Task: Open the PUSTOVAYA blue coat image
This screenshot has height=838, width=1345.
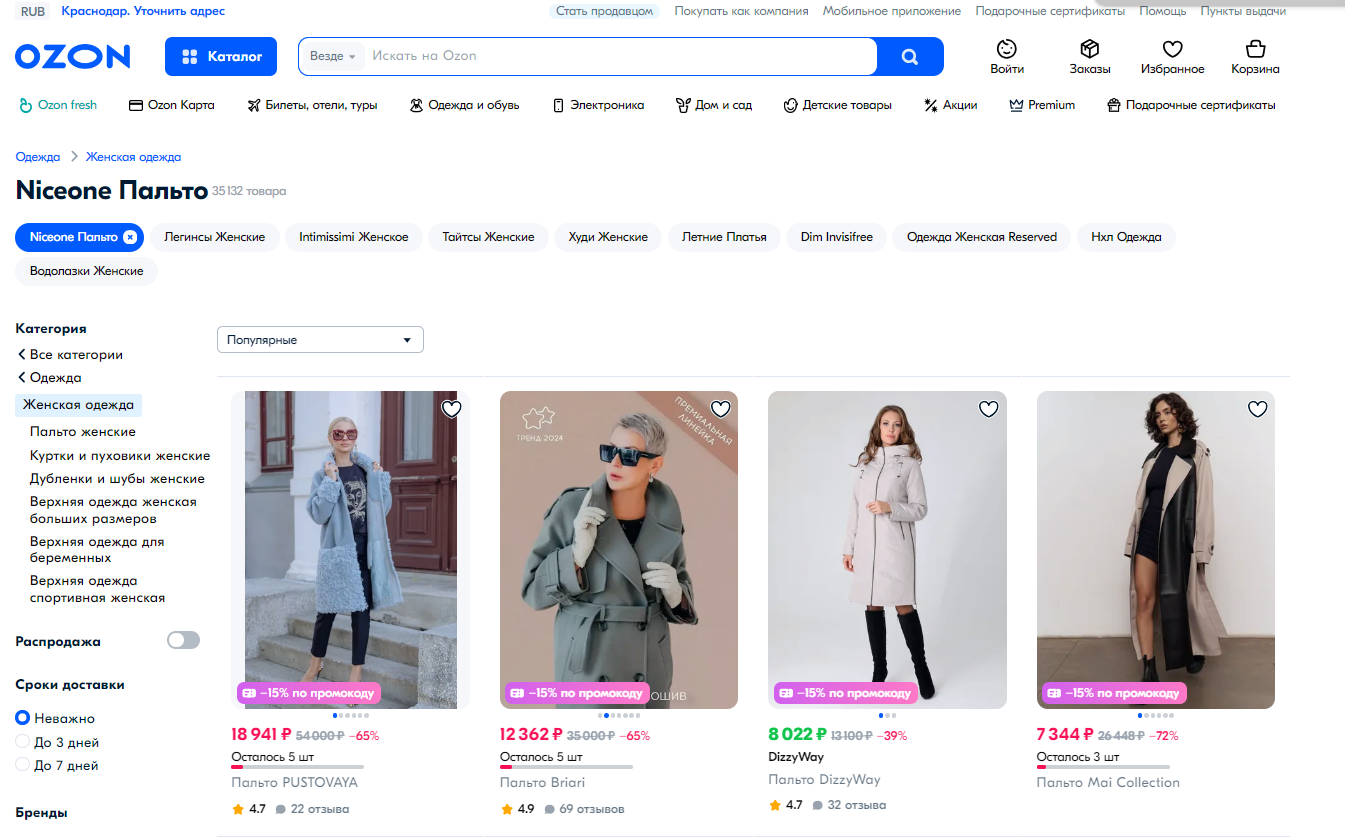Action: 350,549
